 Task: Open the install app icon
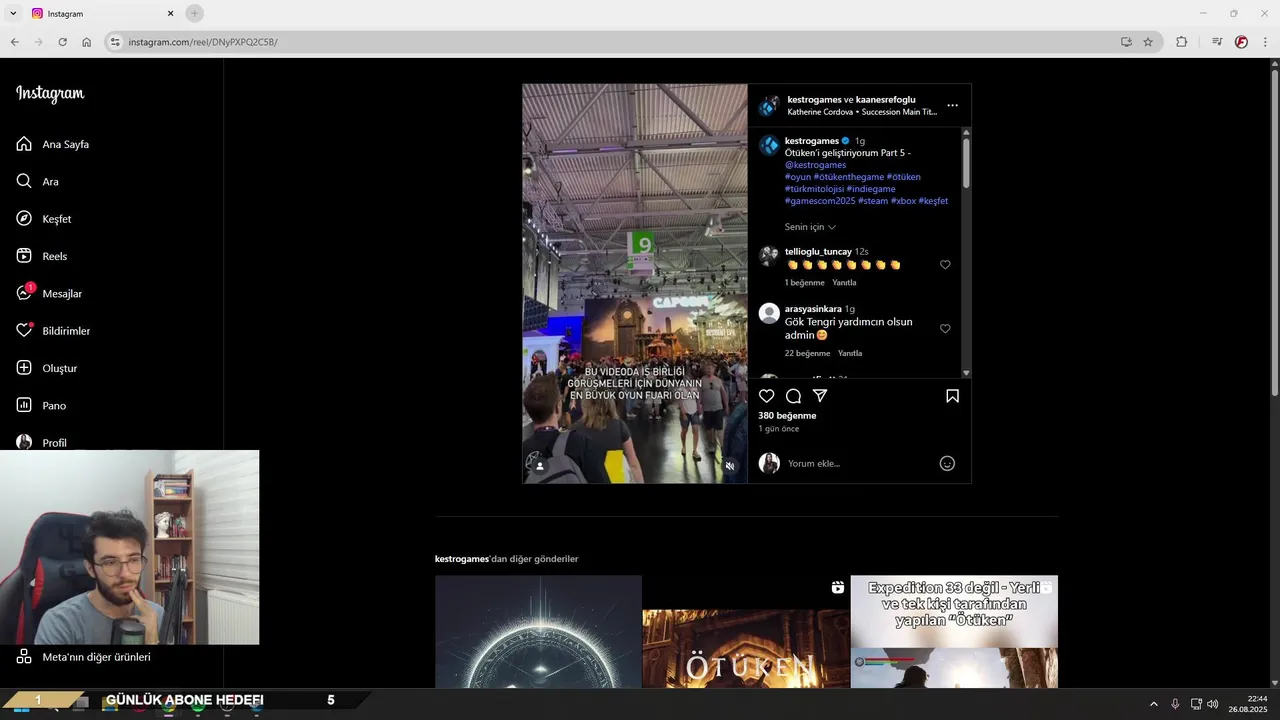click(x=1126, y=42)
